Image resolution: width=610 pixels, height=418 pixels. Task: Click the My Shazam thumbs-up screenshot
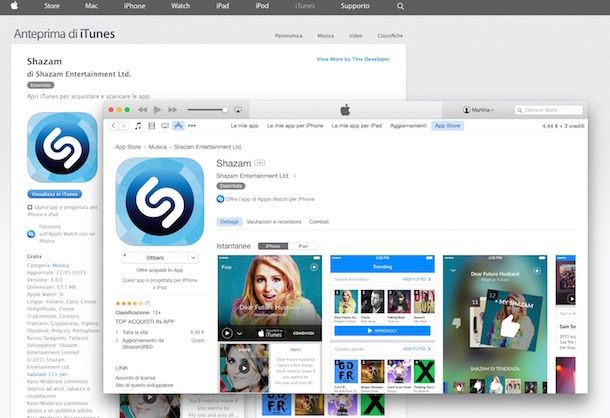coord(495,324)
